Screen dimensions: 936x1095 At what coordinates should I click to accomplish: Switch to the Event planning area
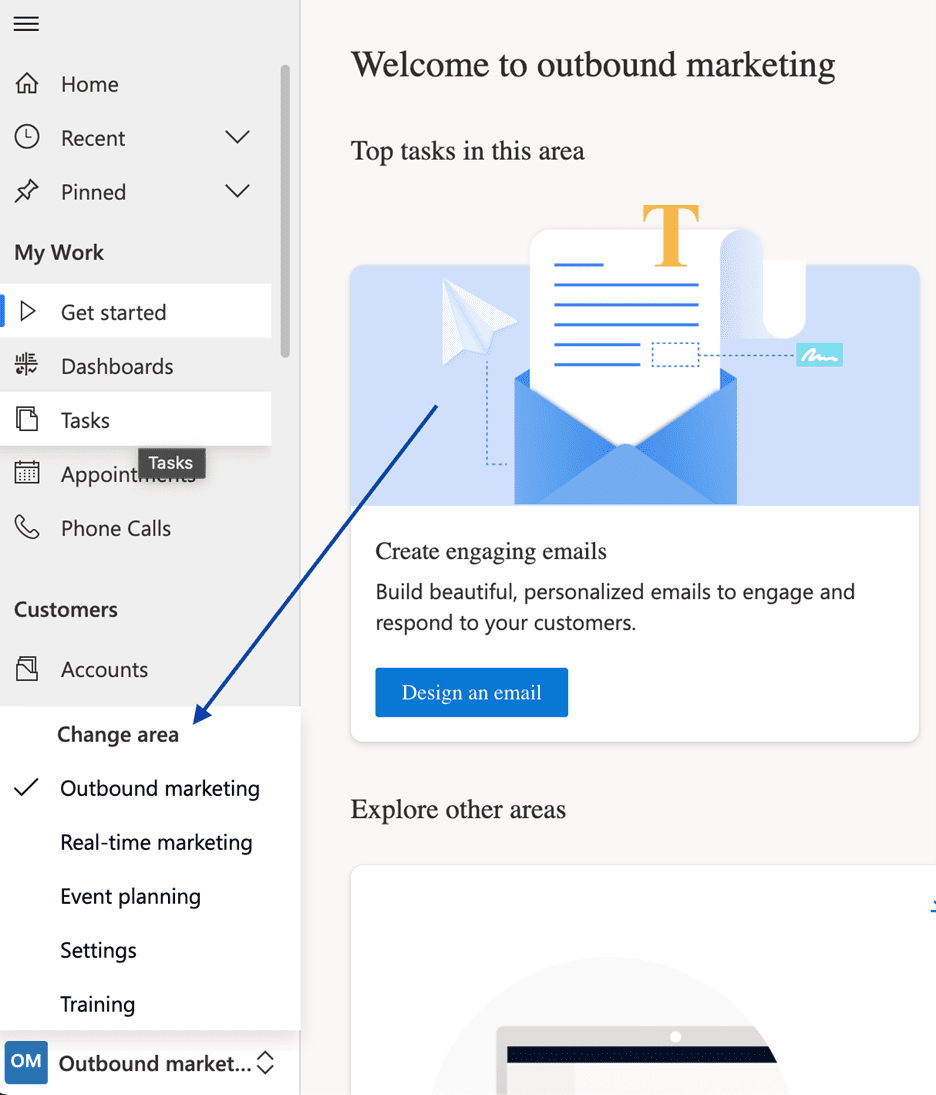click(x=130, y=896)
